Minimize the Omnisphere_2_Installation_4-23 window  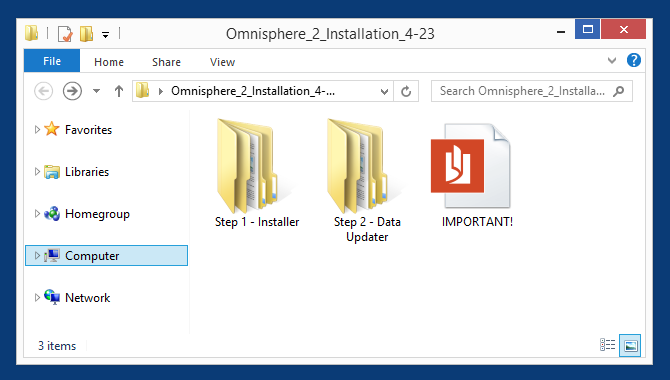click(561, 31)
